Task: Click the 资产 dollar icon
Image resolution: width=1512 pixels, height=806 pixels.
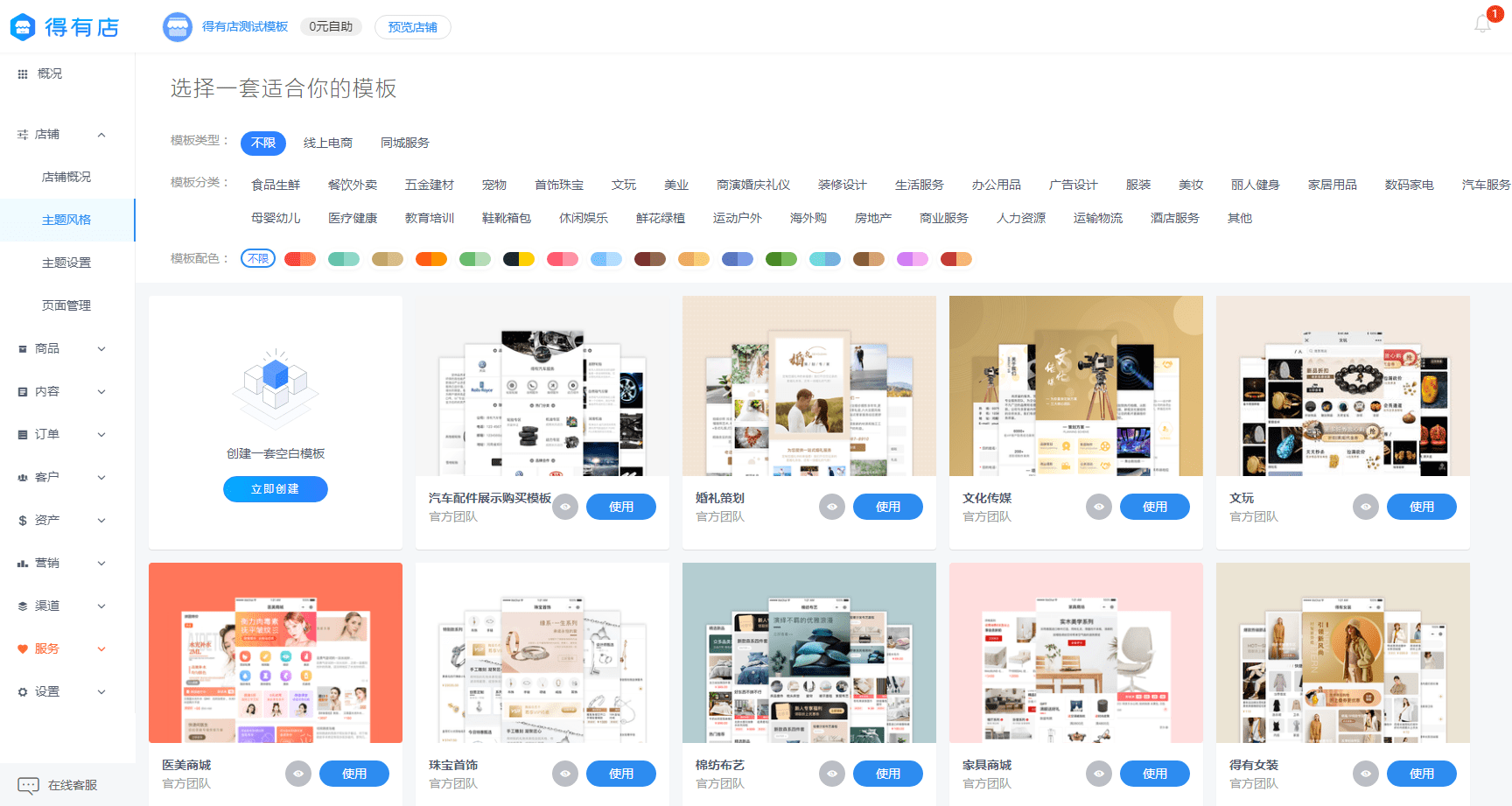Action: (23, 521)
